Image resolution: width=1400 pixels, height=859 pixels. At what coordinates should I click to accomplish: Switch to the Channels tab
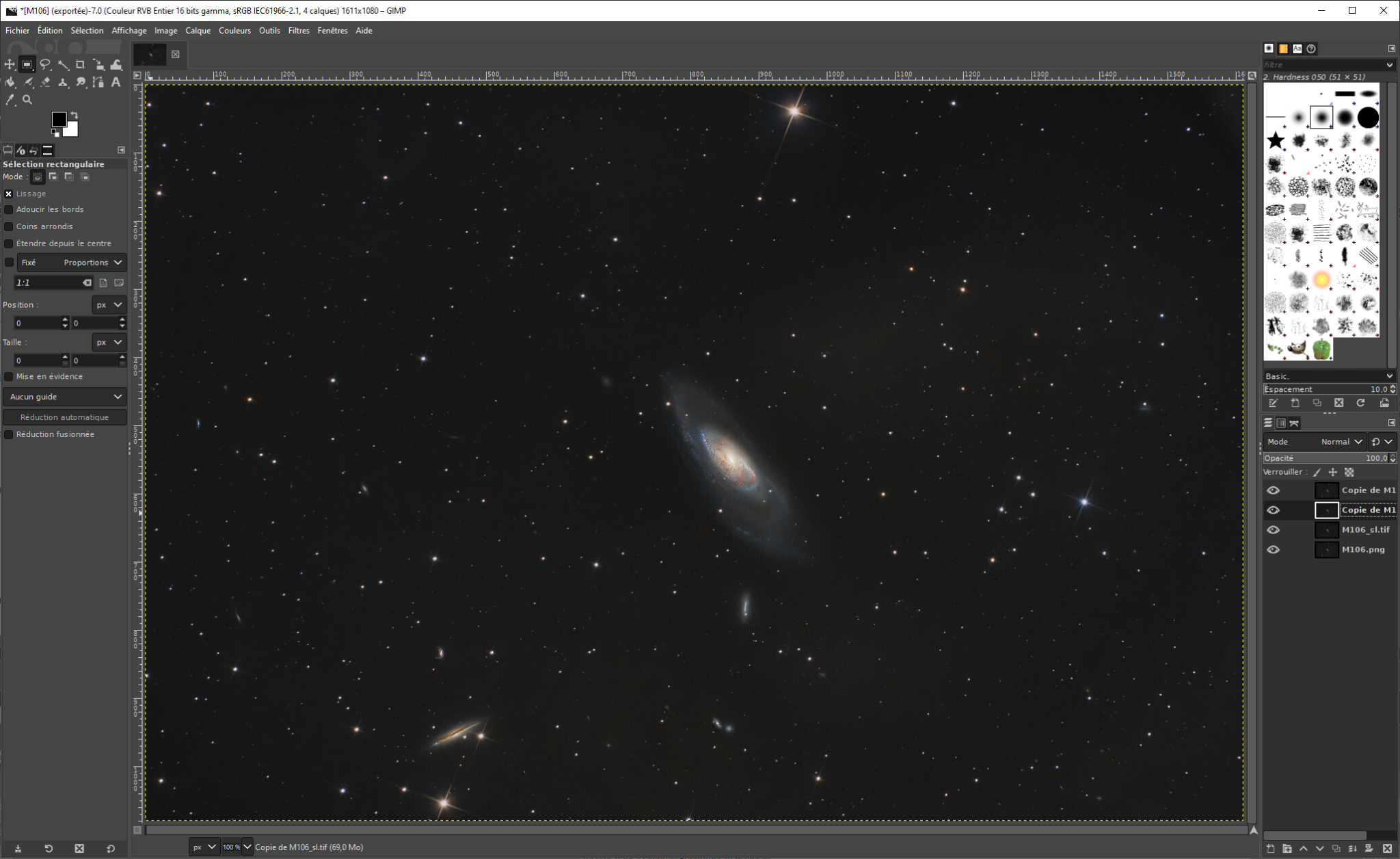click(x=1281, y=423)
